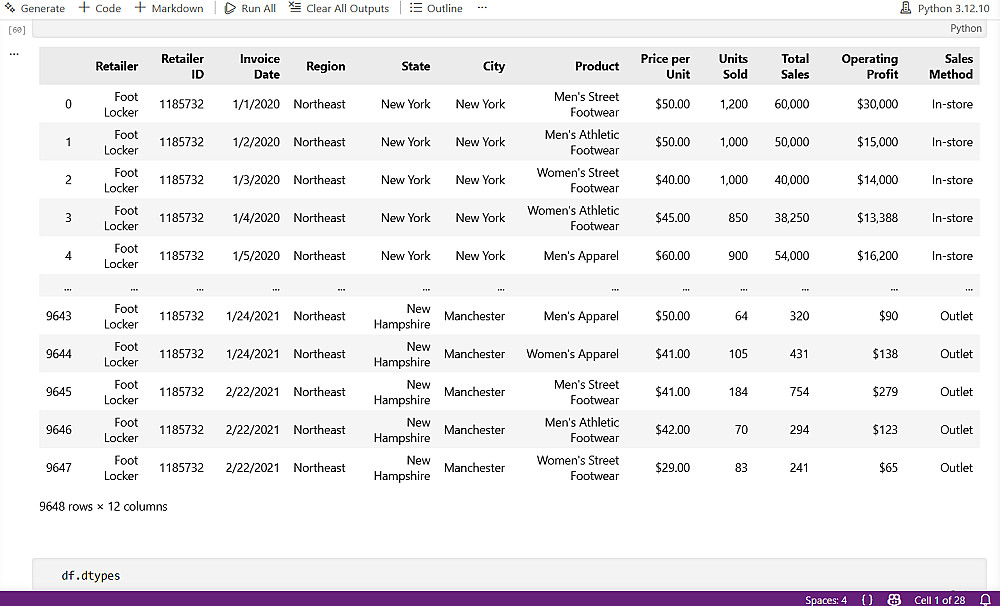Screen dimensions: 1000x606
Task: Select the $42.00 price cell
Action: coord(673,430)
